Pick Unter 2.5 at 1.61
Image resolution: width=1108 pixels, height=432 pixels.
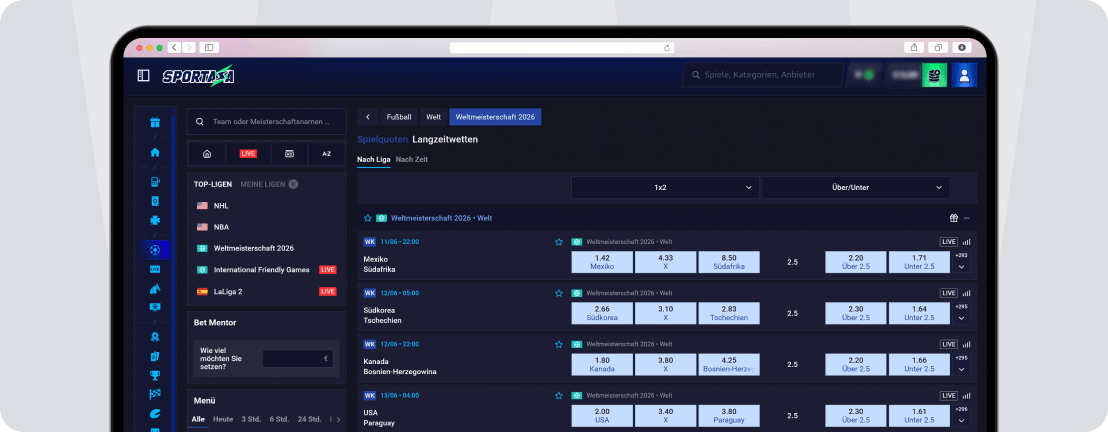coord(919,416)
